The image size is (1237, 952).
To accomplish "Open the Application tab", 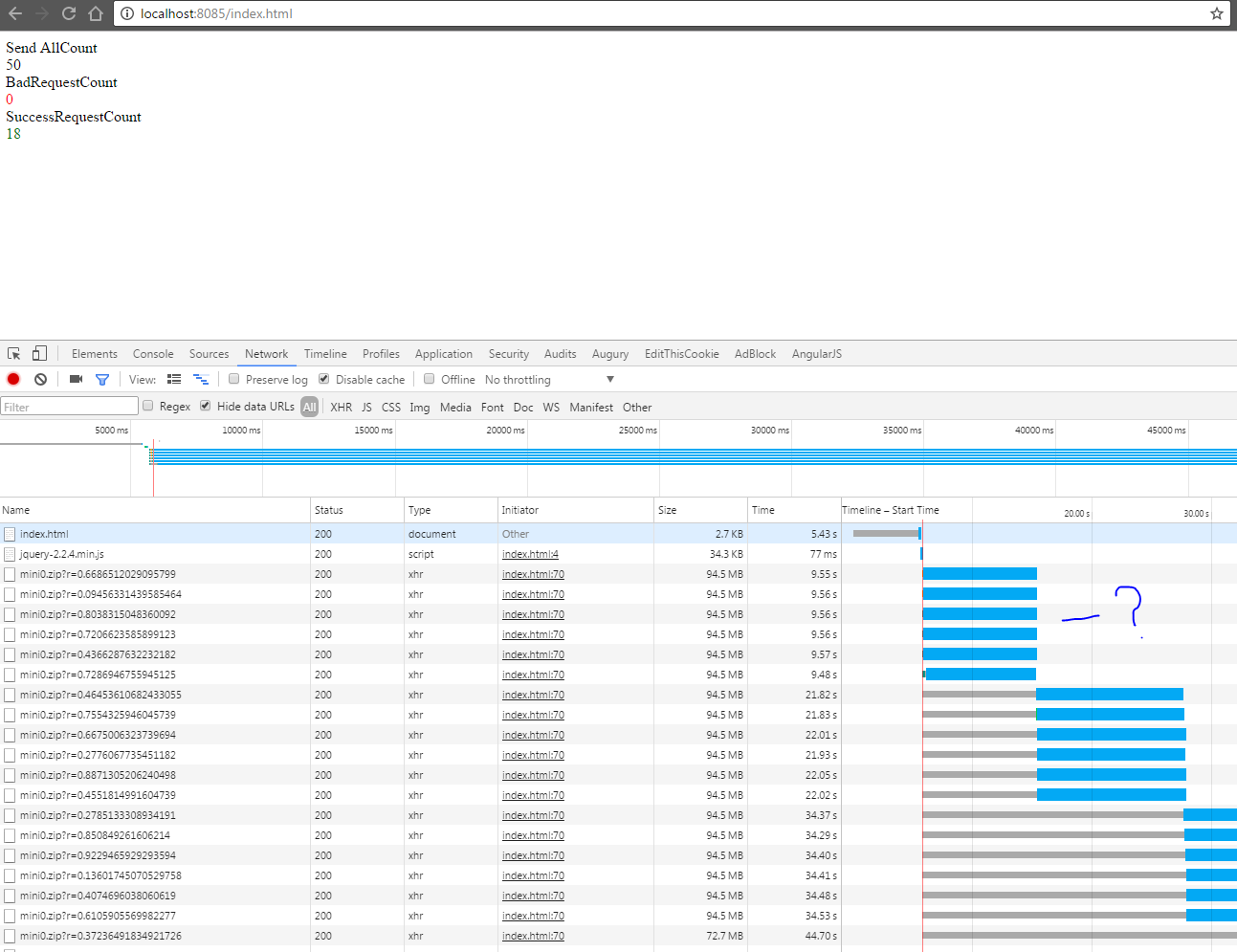I will pos(444,354).
